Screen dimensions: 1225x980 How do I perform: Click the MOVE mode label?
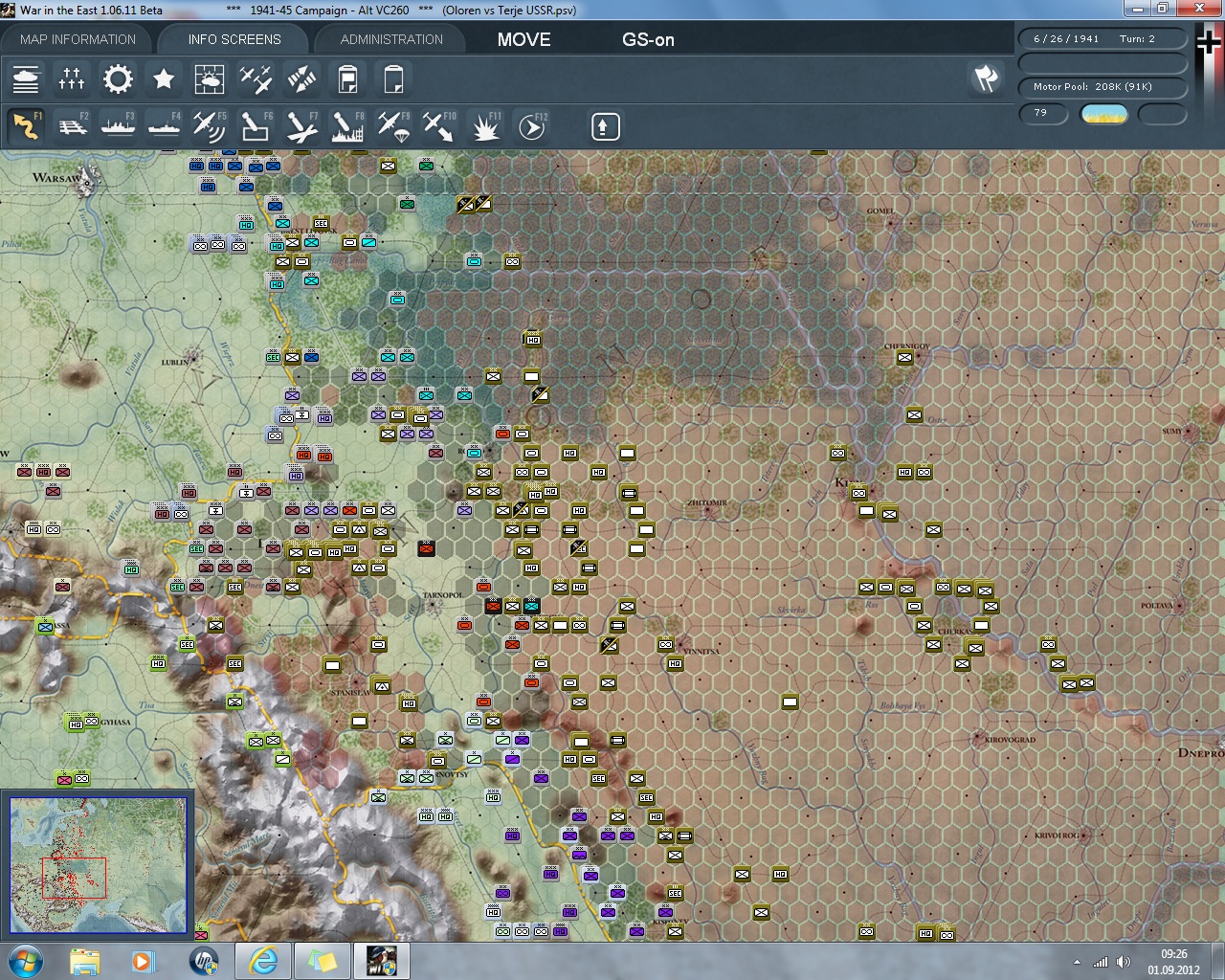523,39
